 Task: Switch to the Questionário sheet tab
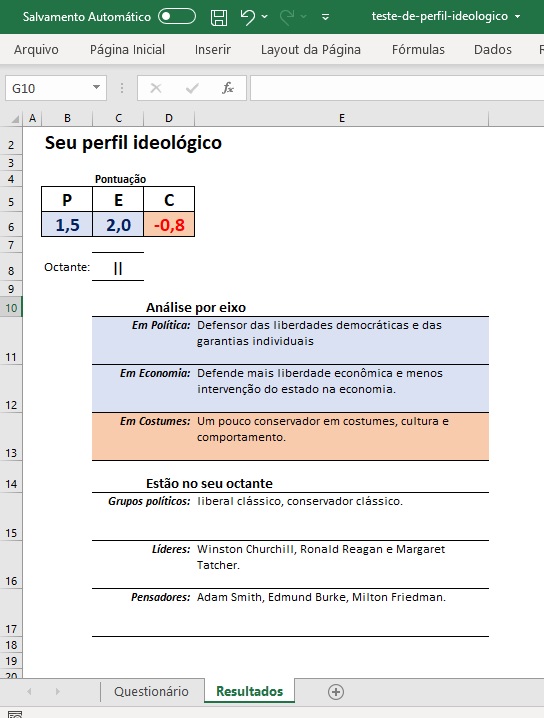coord(151,691)
